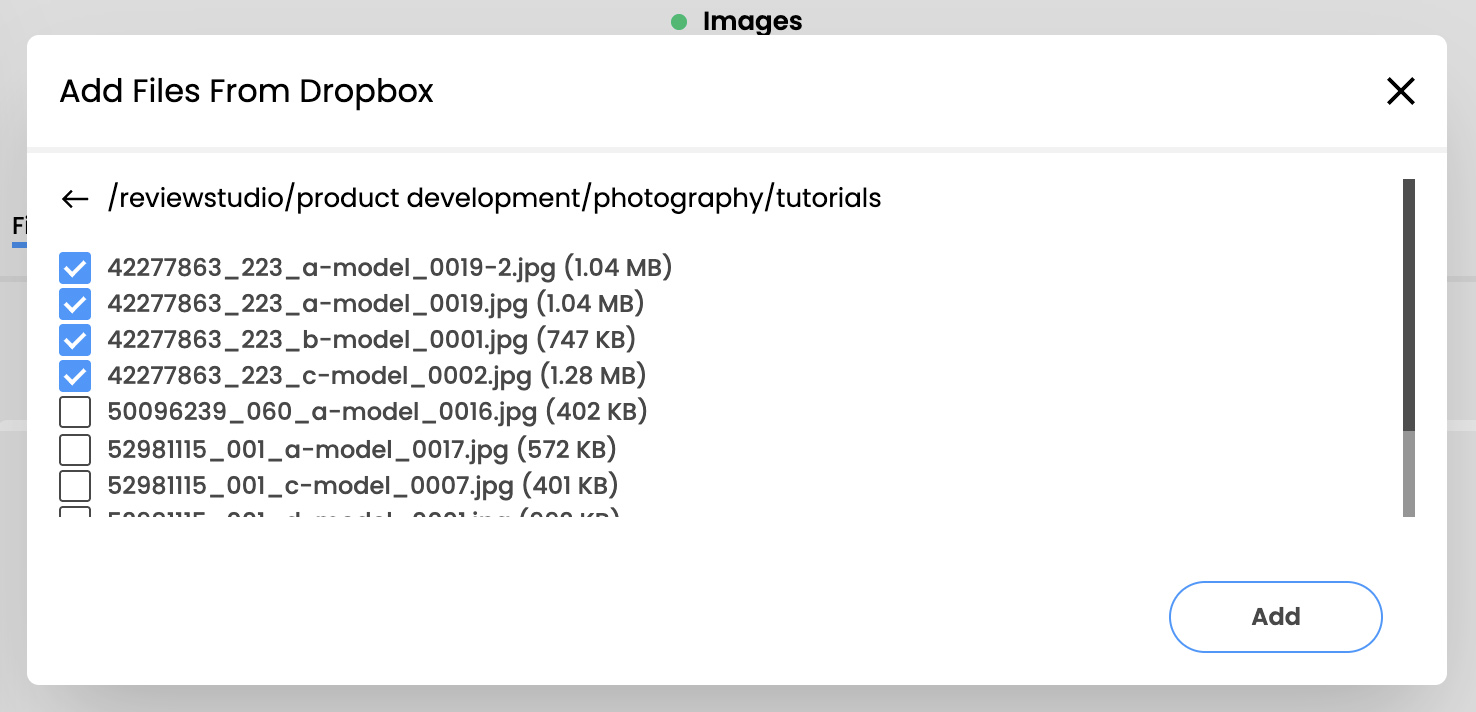Select the 52981115_001_c-model_0007.jpg checkbox

[75, 486]
